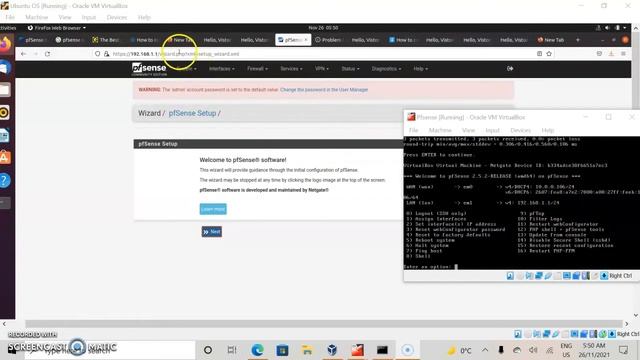This screenshot has width=640, height=360.
Task: Open a new Firefox tab with plus
Action: 578,40
